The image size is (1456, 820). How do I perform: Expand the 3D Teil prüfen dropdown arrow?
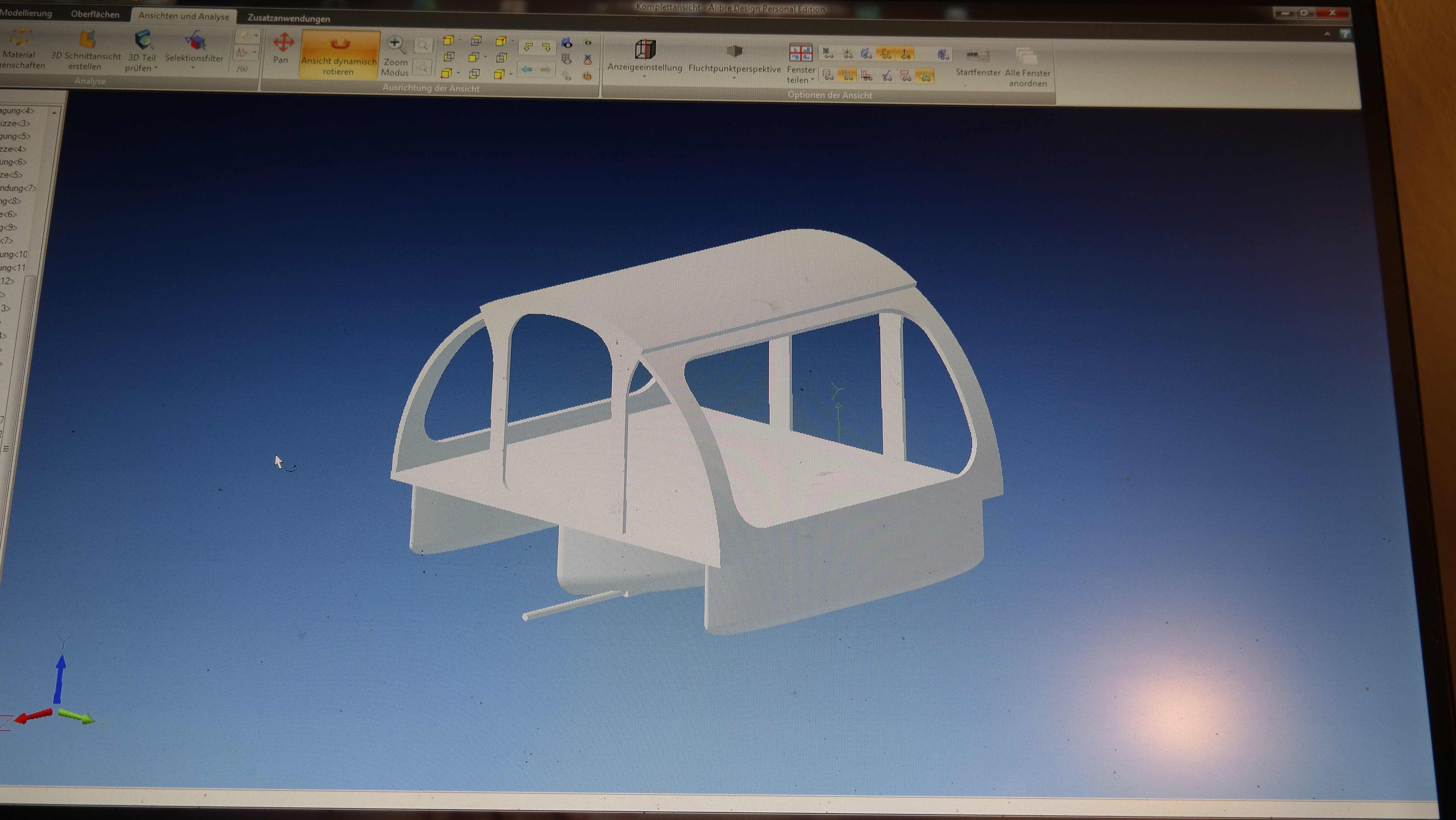pyautogui.click(x=156, y=68)
